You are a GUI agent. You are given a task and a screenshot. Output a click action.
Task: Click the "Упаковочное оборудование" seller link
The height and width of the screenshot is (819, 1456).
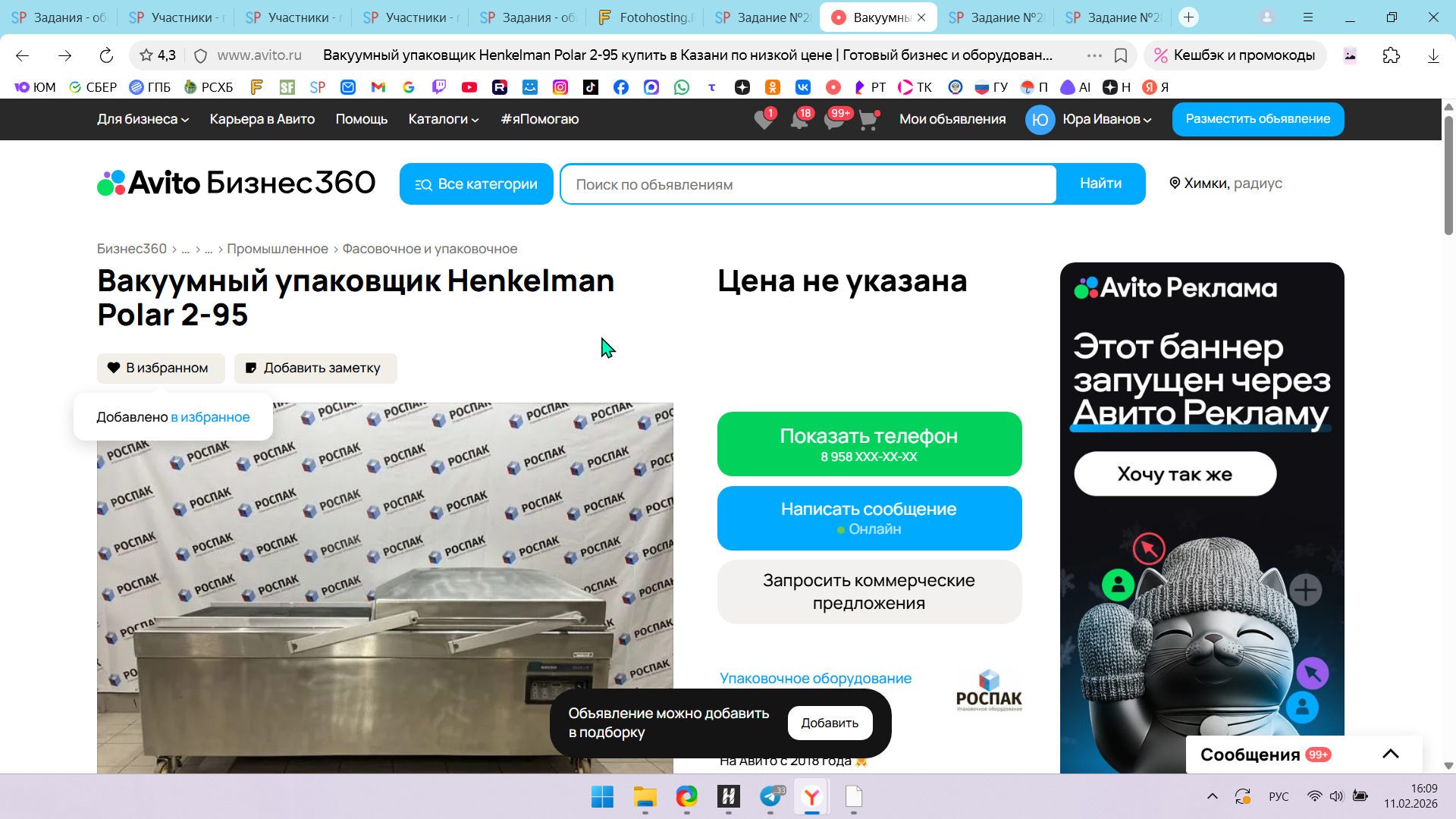815,678
